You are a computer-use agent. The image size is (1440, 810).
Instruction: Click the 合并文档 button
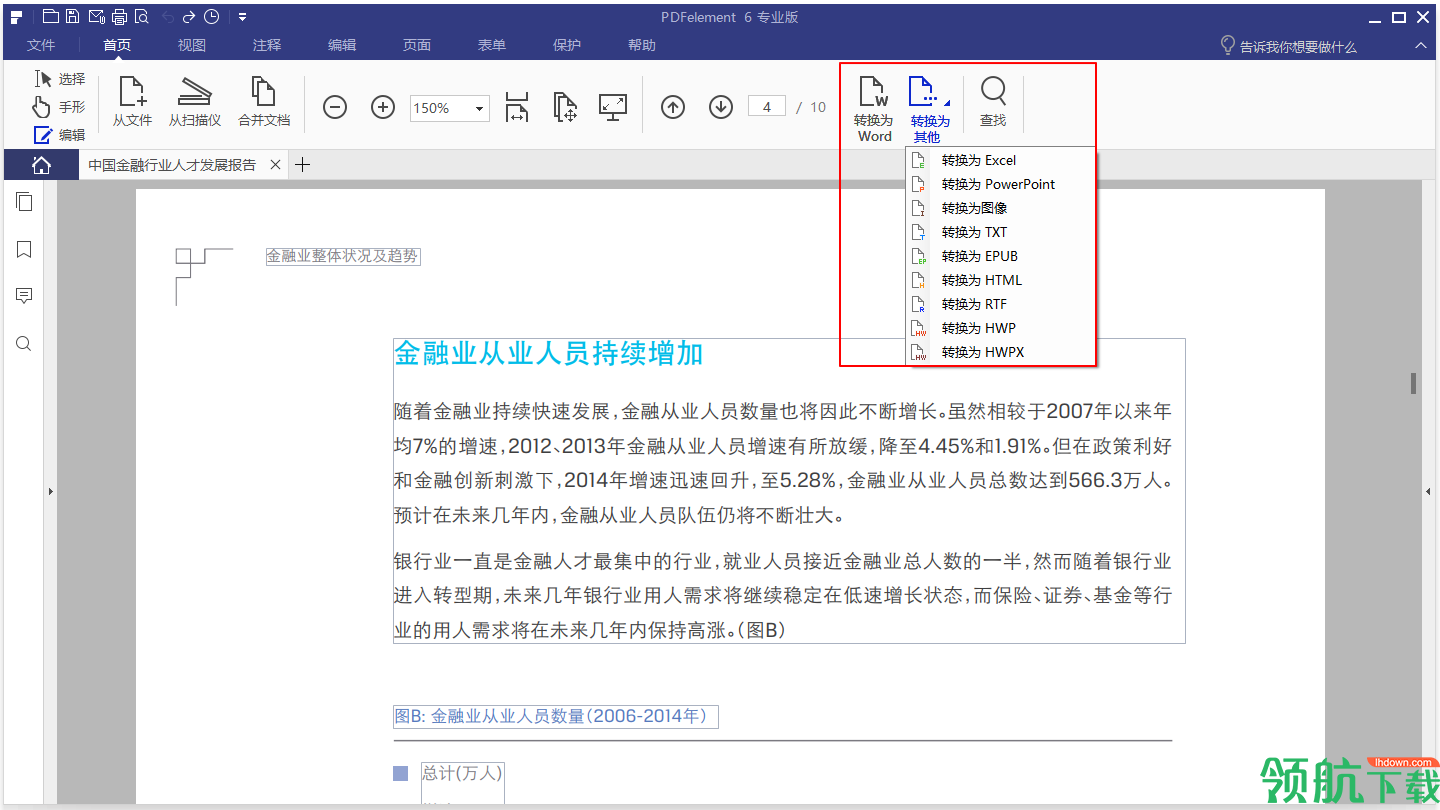pos(264,102)
